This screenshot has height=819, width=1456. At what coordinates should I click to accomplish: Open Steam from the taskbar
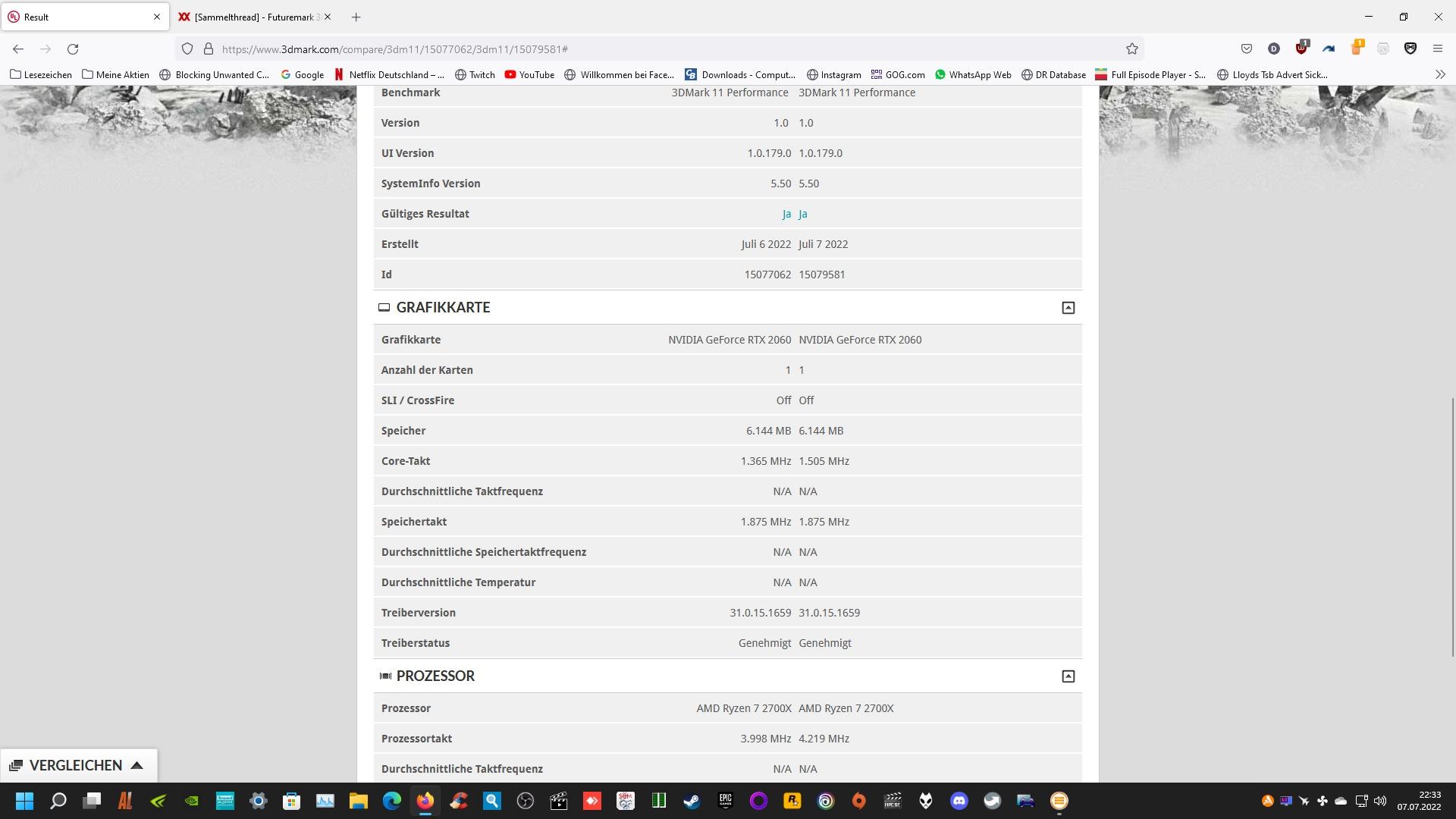pos(692,801)
